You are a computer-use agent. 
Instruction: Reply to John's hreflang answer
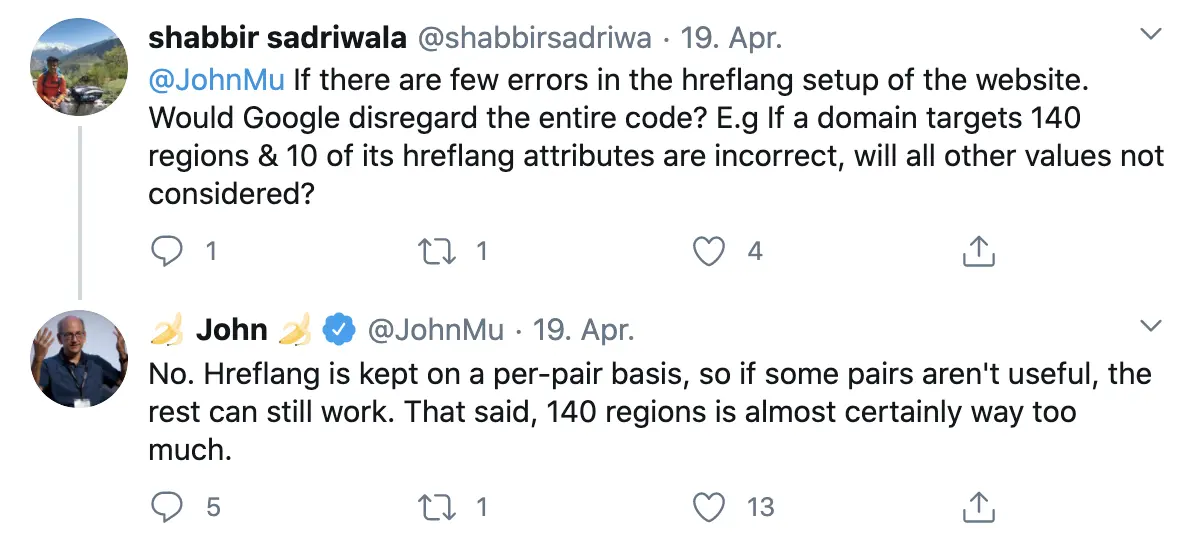(x=165, y=507)
